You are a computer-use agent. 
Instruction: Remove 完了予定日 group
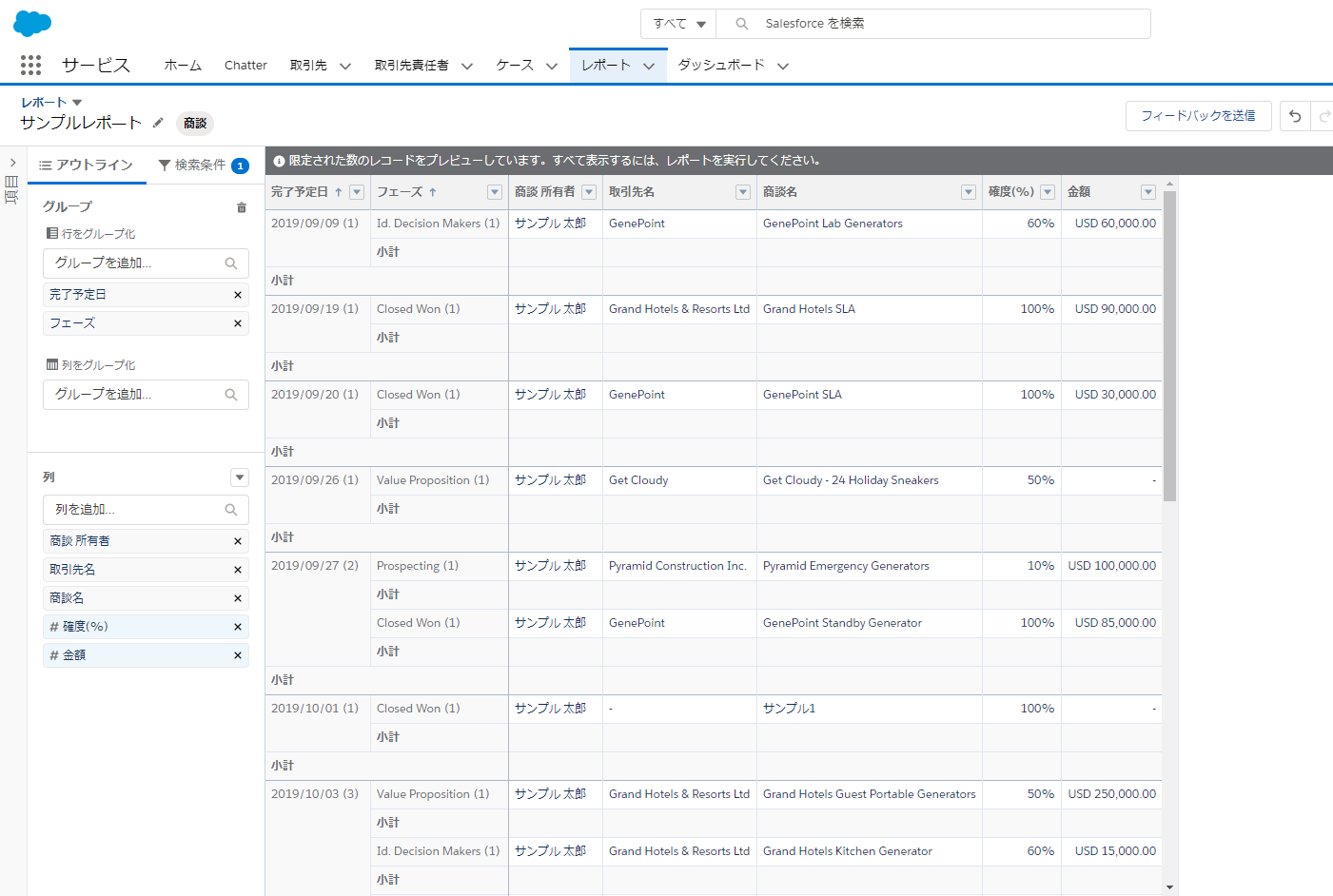(238, 295)
